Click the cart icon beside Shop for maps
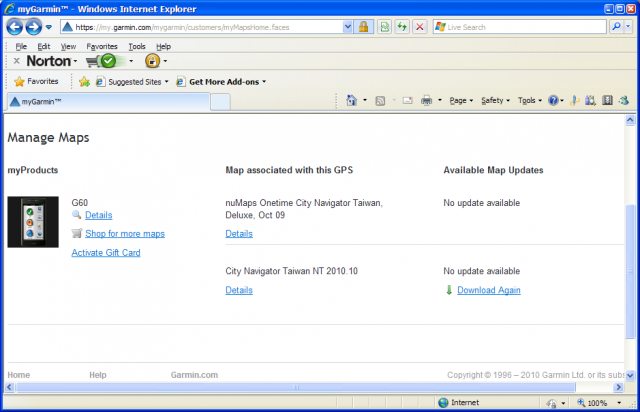 coord(77,233)
